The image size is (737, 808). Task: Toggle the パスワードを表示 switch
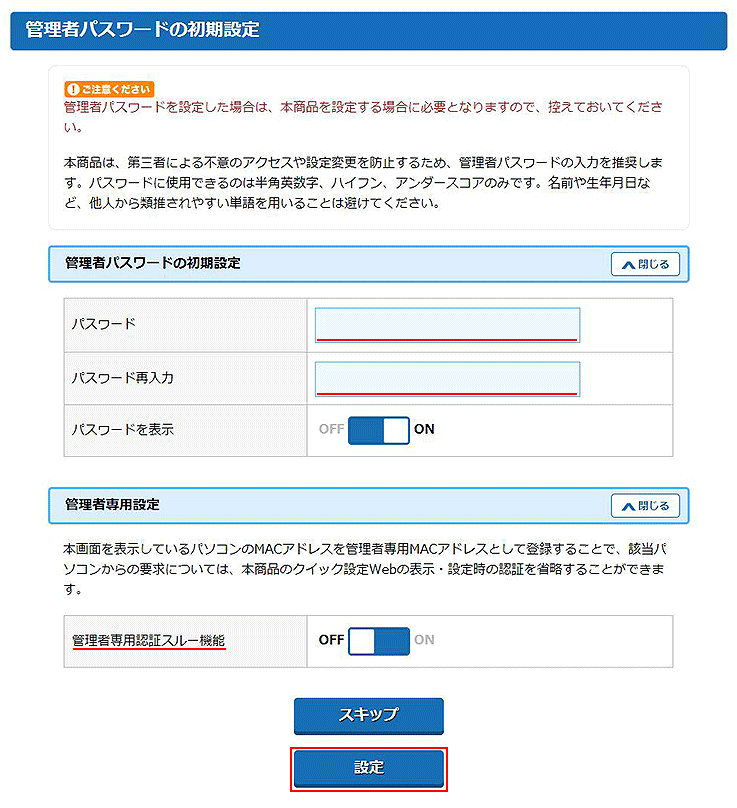pos(378,430)
